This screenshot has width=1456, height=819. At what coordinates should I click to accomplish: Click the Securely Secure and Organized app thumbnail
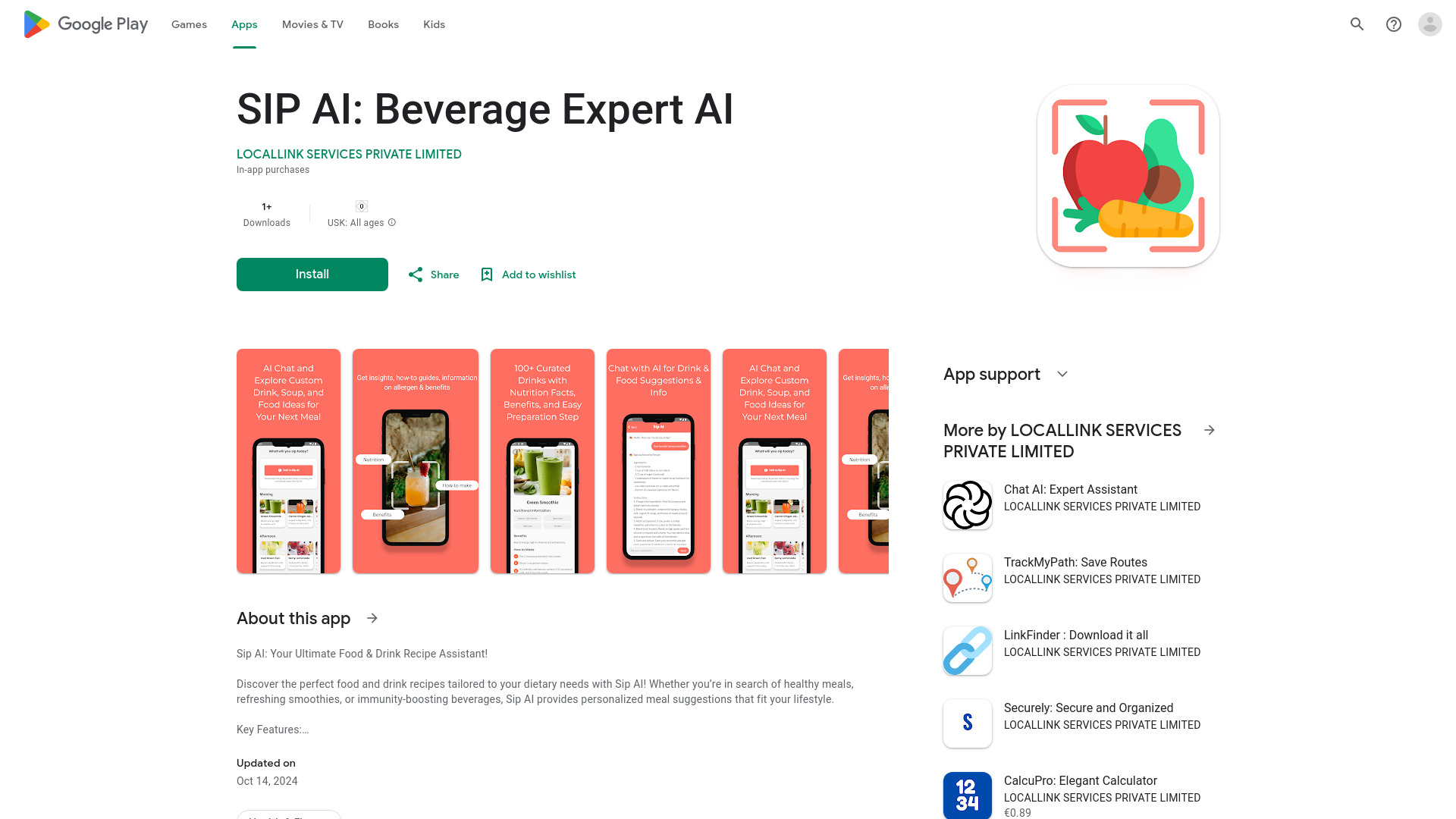coord(967,723)
